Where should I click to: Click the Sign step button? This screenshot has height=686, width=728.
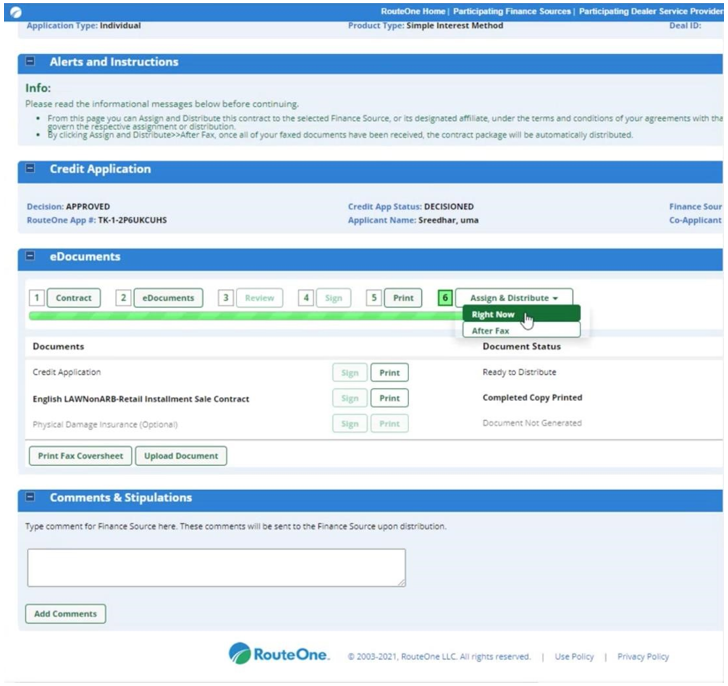333,298
